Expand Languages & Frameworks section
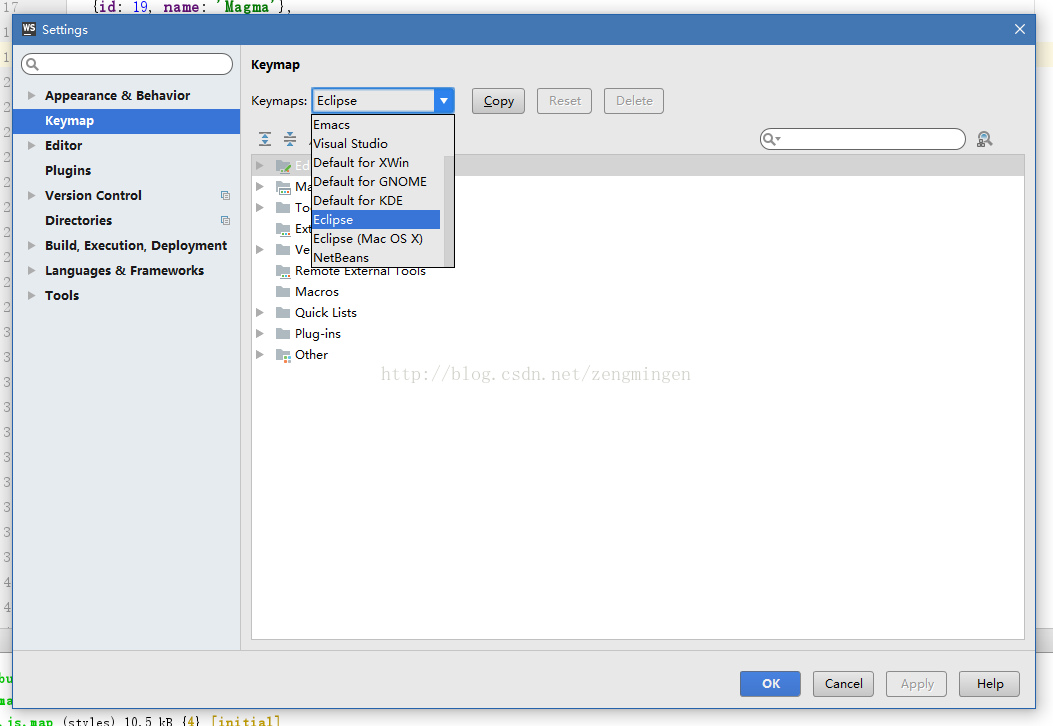This screenshot has width=1053, height=726. tap(31, 270)
